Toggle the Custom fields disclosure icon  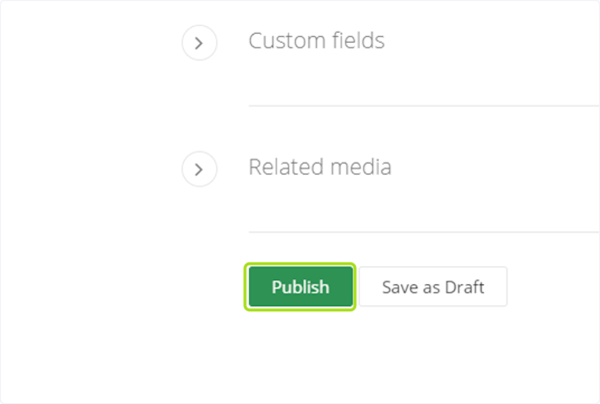[199, 43]
